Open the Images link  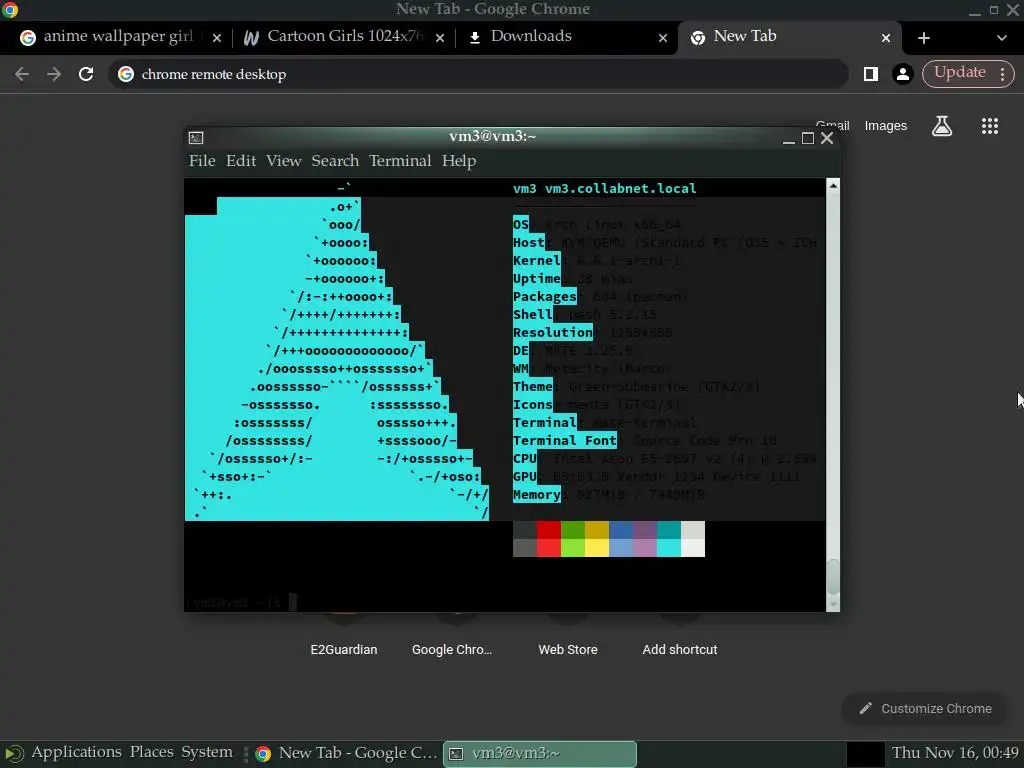(x=886, y=125)
